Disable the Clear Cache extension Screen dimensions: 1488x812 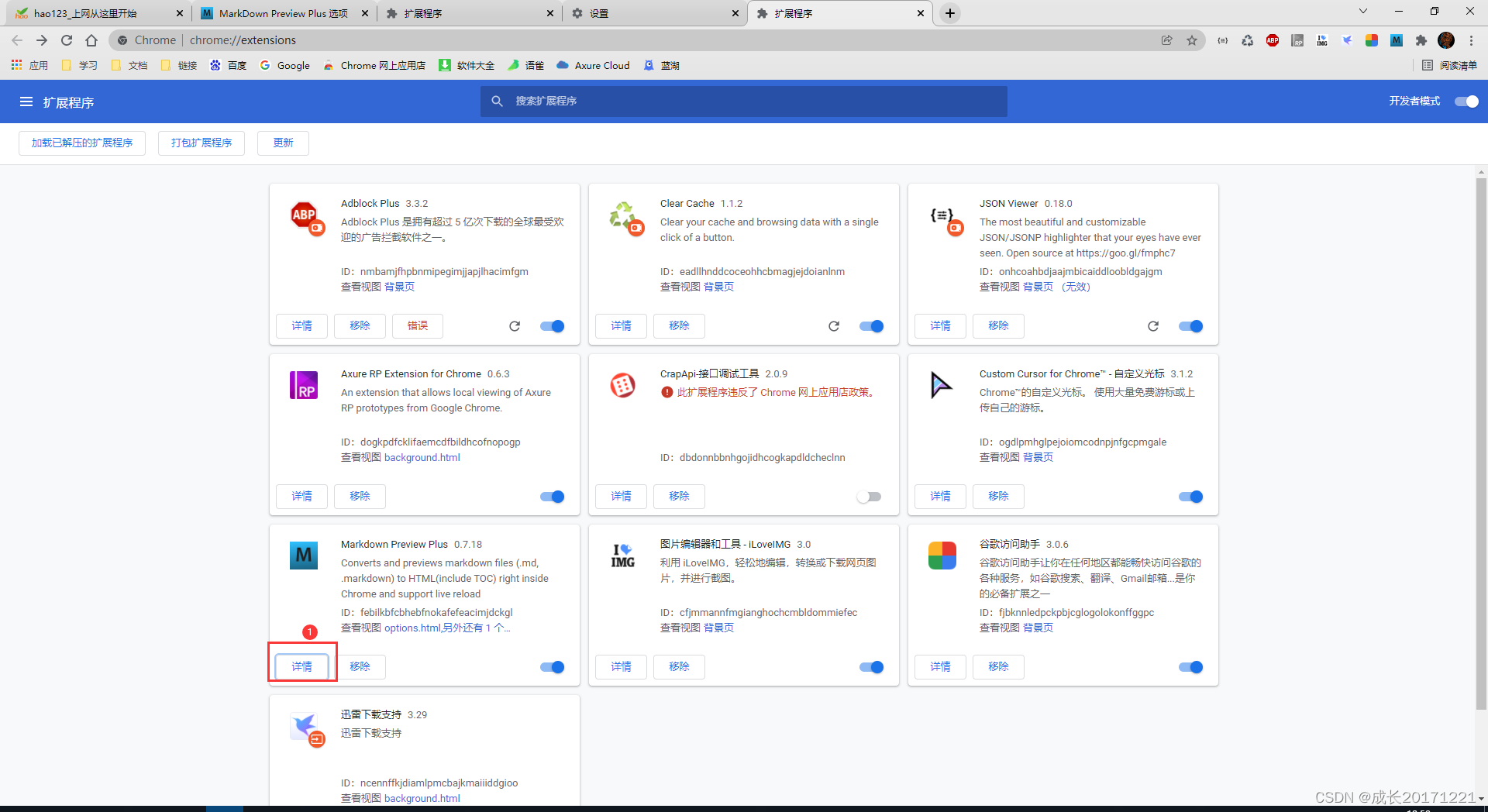[x=872, y=326]
